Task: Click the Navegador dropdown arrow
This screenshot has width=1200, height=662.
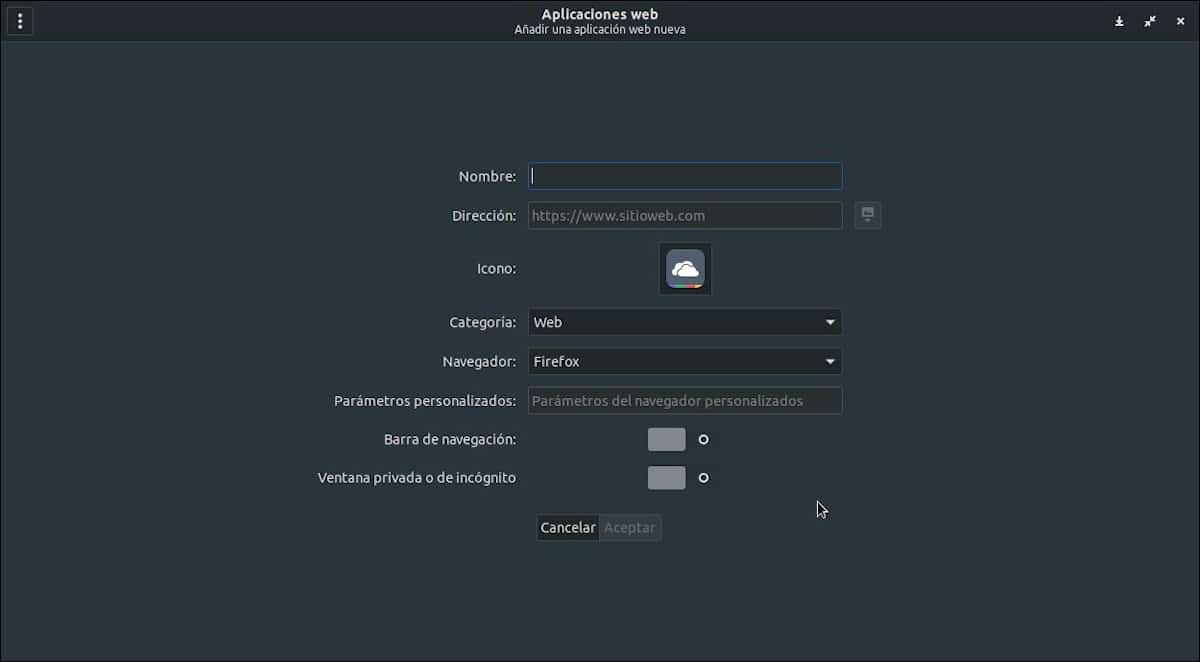Action: coord(829,361)
